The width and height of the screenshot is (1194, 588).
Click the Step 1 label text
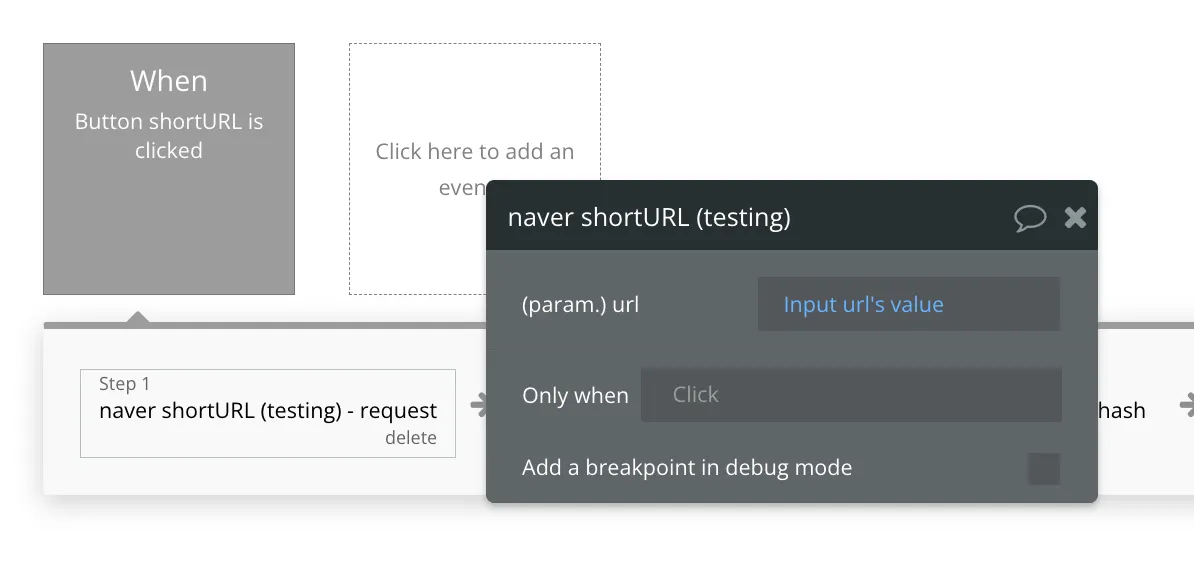coord(125,384)
